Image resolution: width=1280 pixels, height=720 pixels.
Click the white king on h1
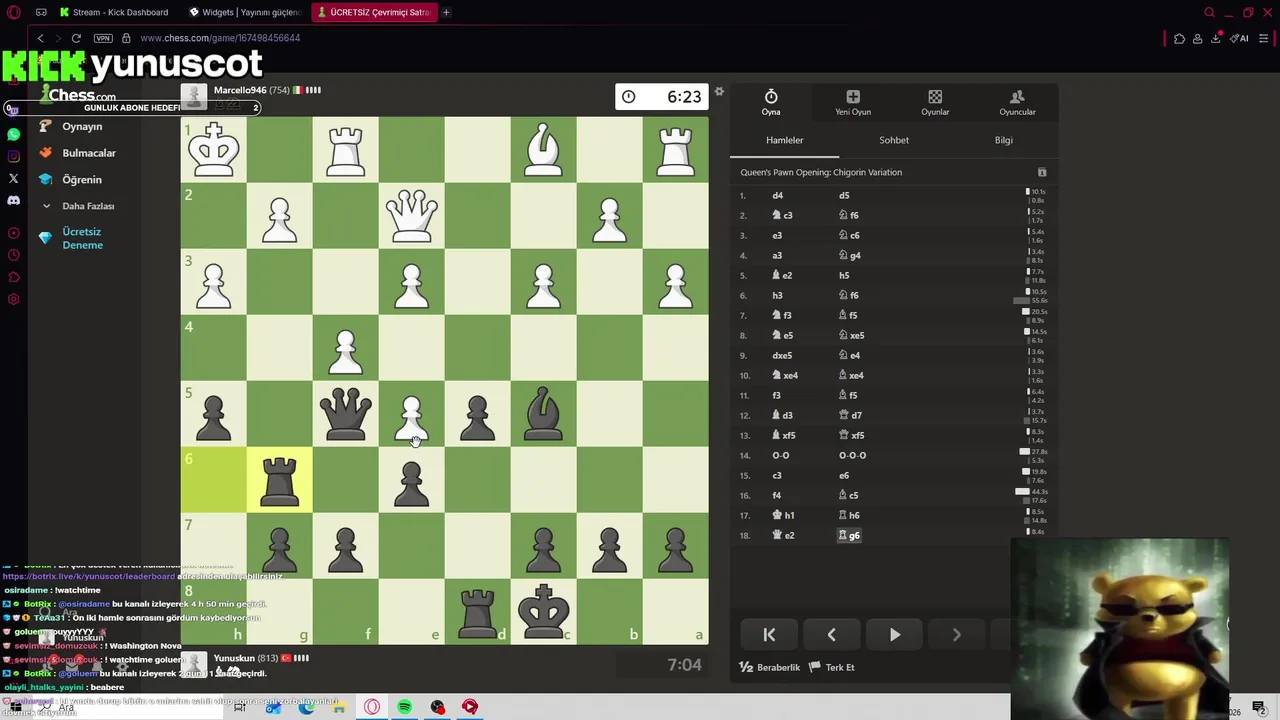pyautogui.click(x=213, y=149)
